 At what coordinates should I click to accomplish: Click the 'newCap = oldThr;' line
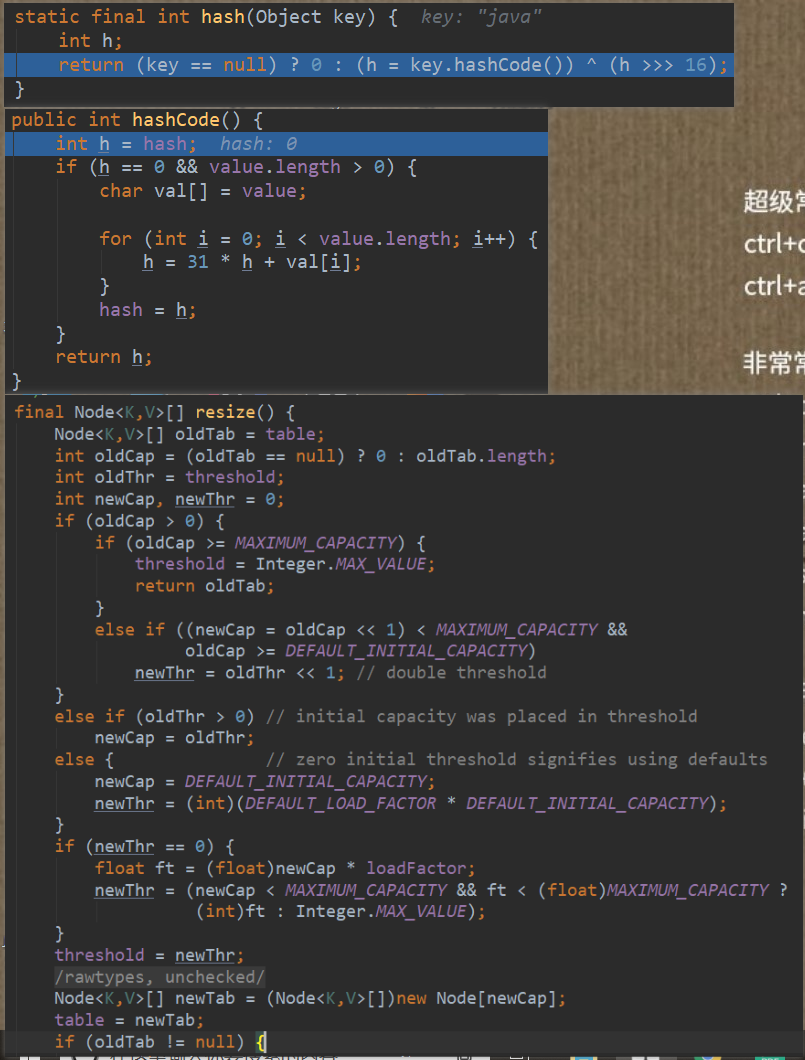click(174, 738)
